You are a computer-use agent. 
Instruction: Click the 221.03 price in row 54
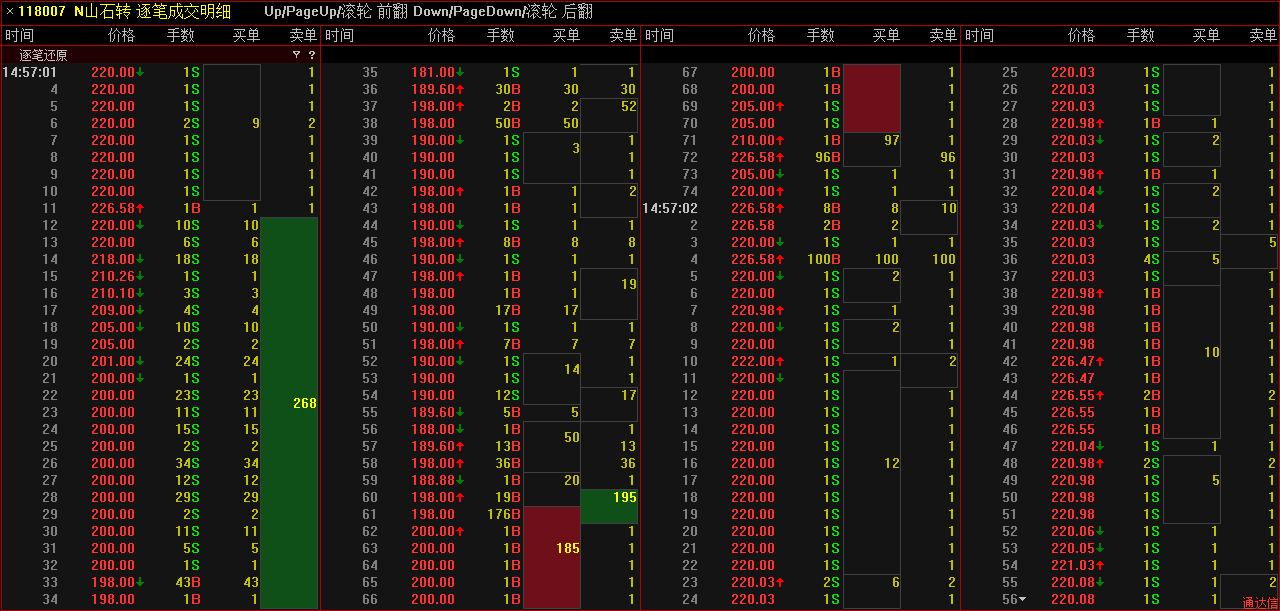coord(1072,565)
